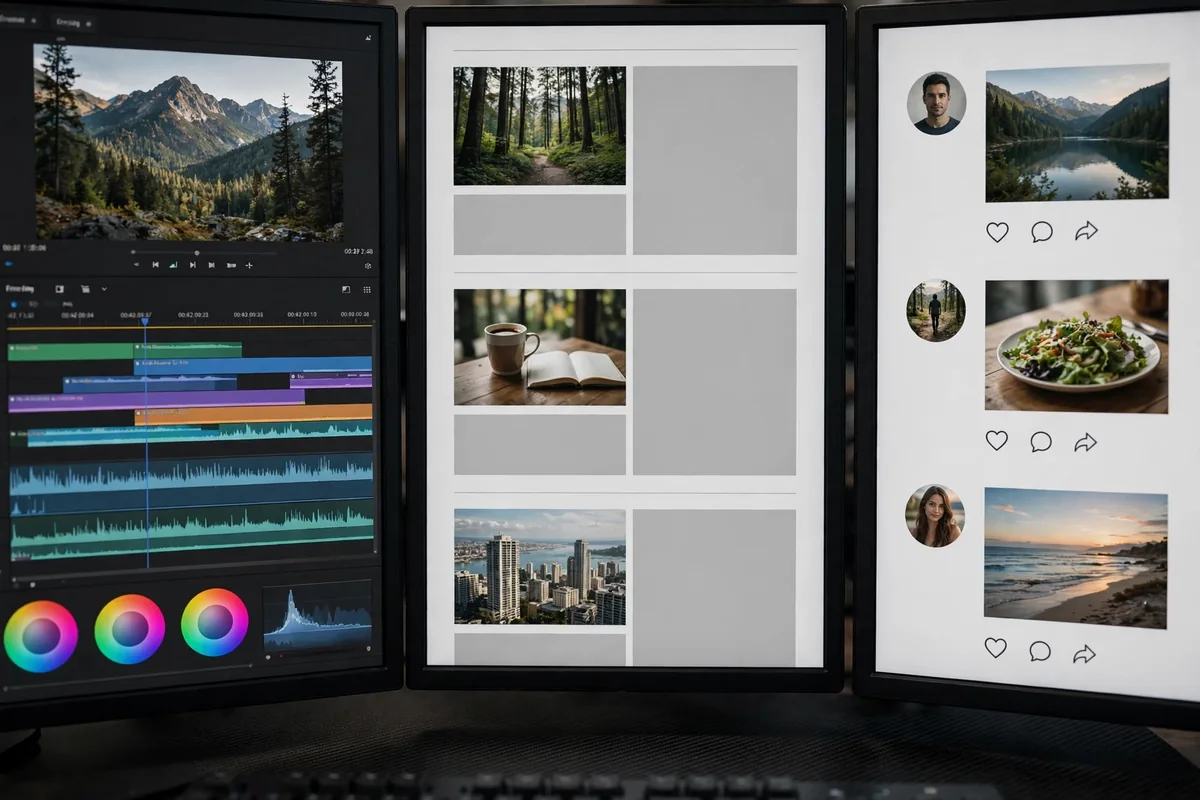Adjust the leftmost color wheel
Image resolution: width=1200 pixels, height=800 pixels.
[x=41, y=636]
